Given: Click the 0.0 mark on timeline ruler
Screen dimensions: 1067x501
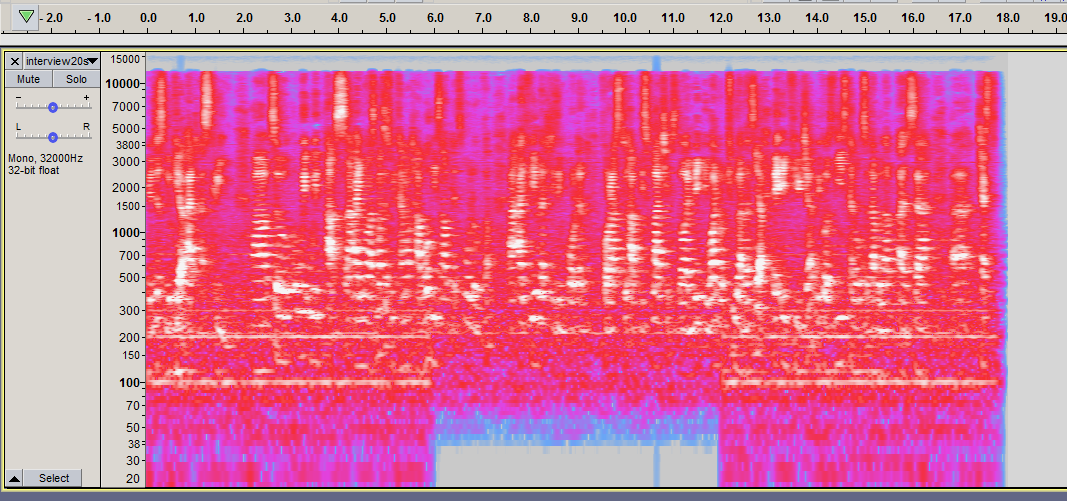Looking at the screenshot, I should pyautogui.click(x=147, y=18).
